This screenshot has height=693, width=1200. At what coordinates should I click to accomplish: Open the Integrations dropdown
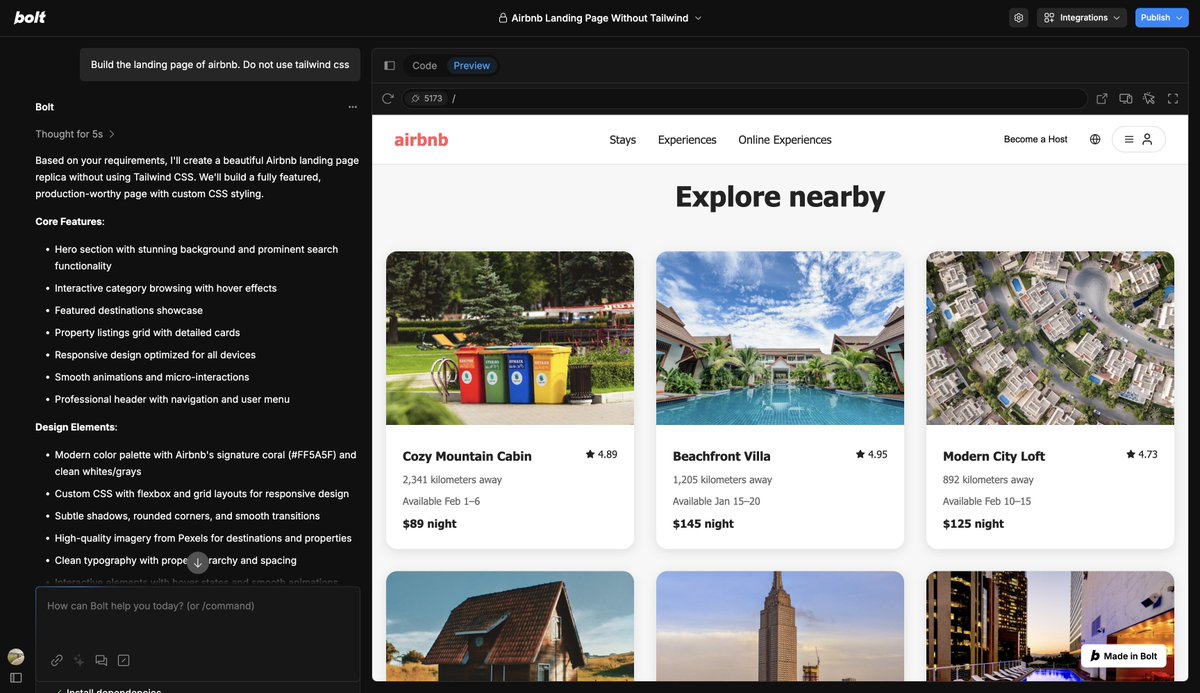[1082, 18]
